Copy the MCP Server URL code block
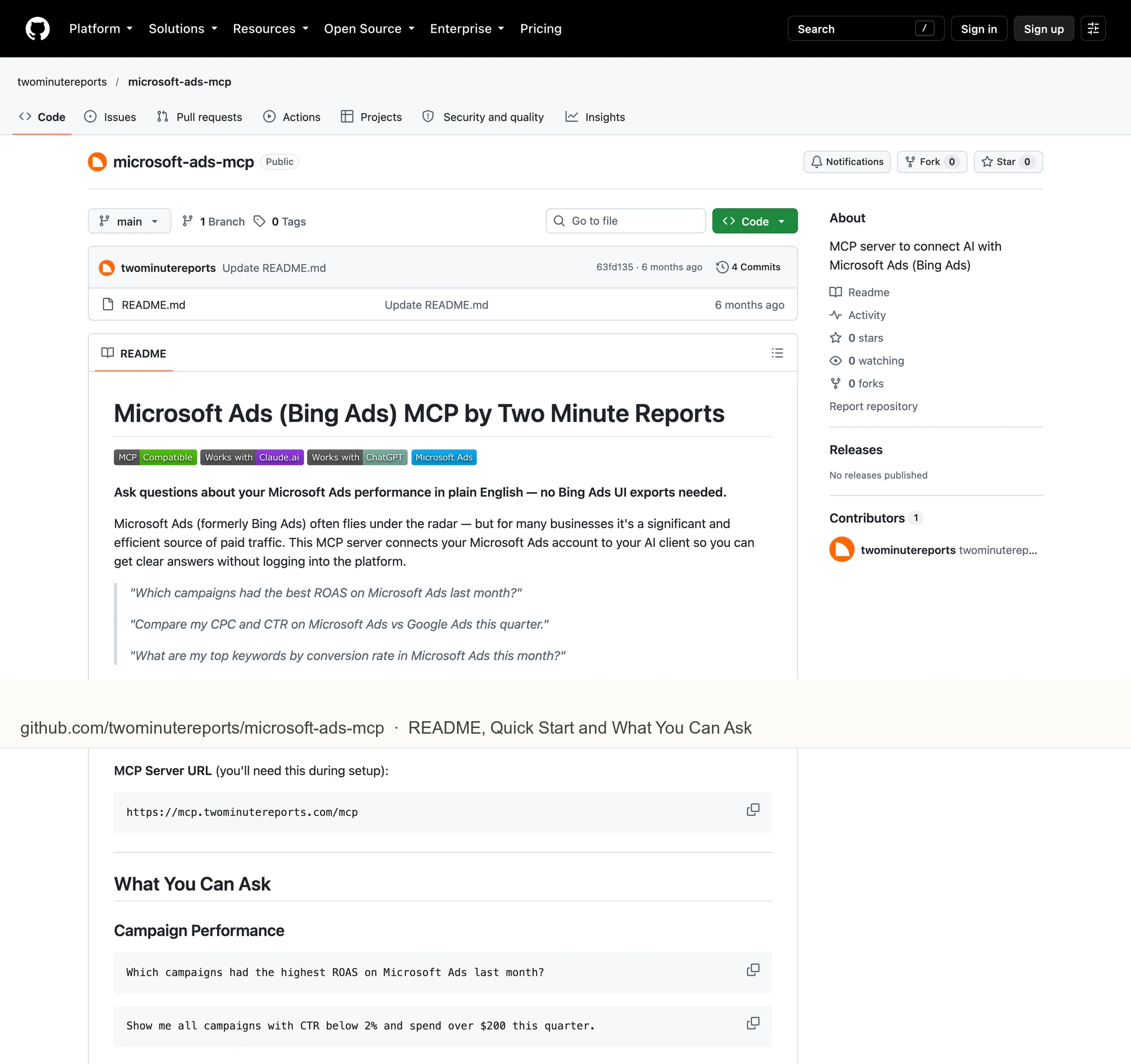 tap(753, 809)
